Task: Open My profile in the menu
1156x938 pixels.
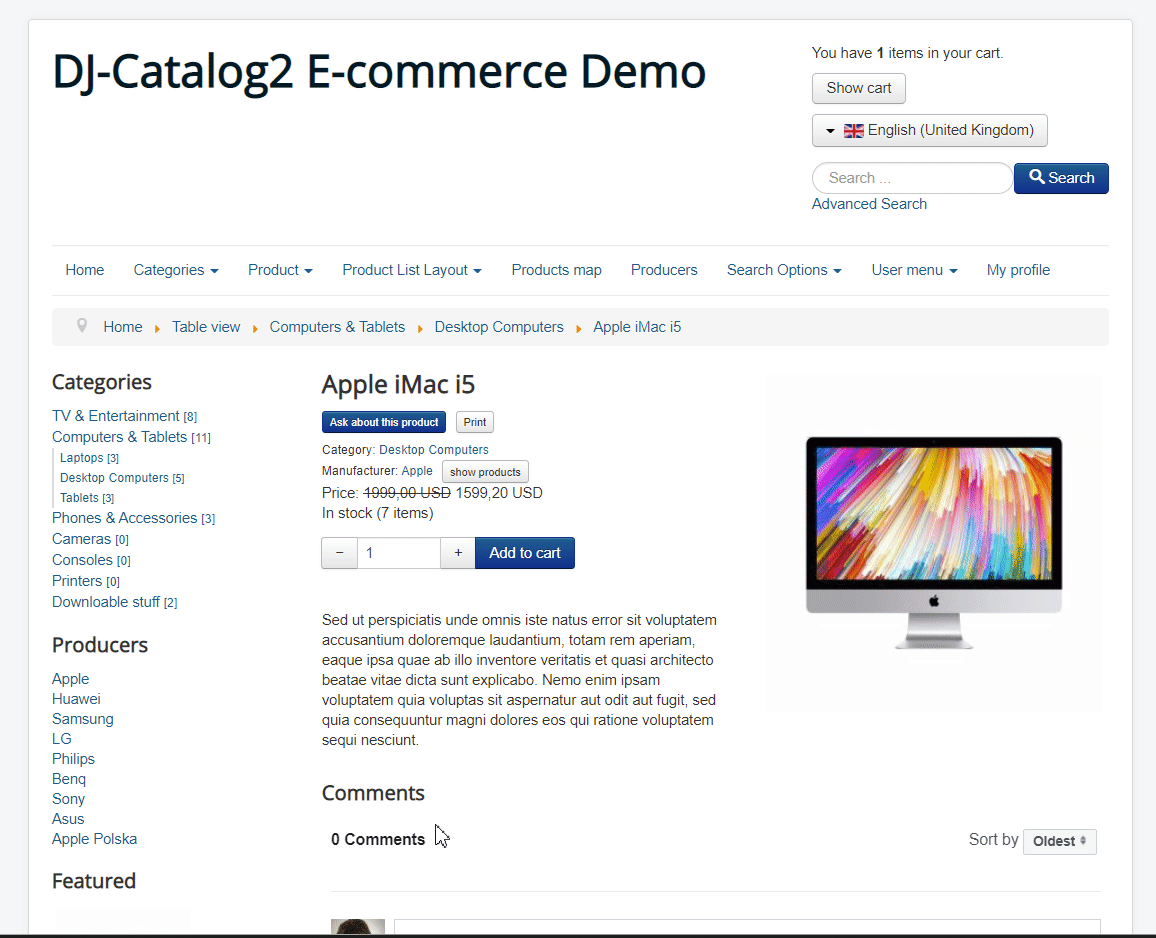Action: click(x=1018, y=270)
